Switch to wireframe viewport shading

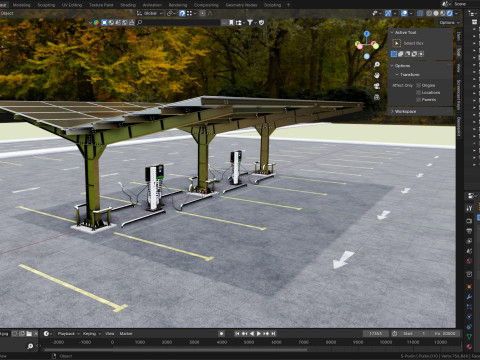point(429,13)
